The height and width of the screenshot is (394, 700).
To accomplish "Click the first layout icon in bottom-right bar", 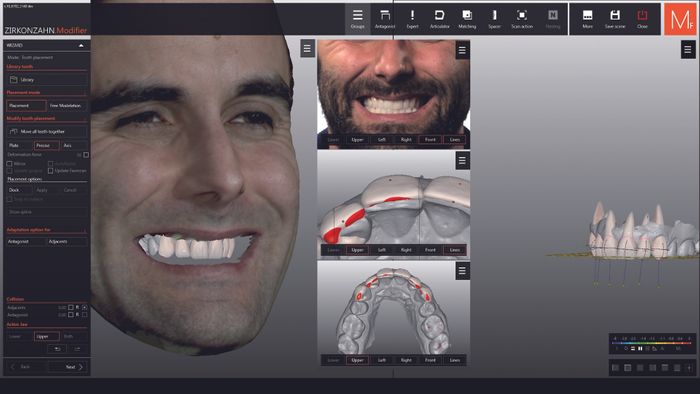I will 616,368.
